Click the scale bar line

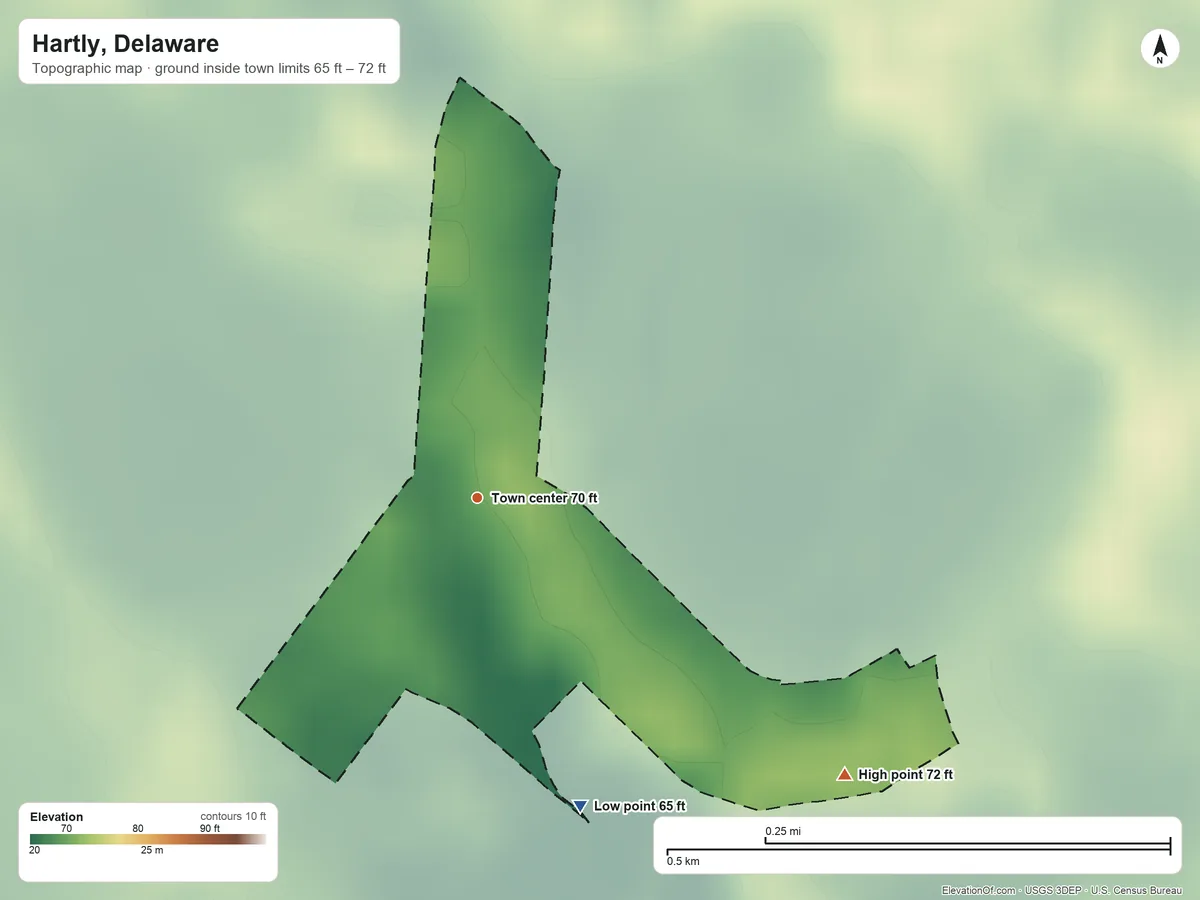tap(918, 848)
